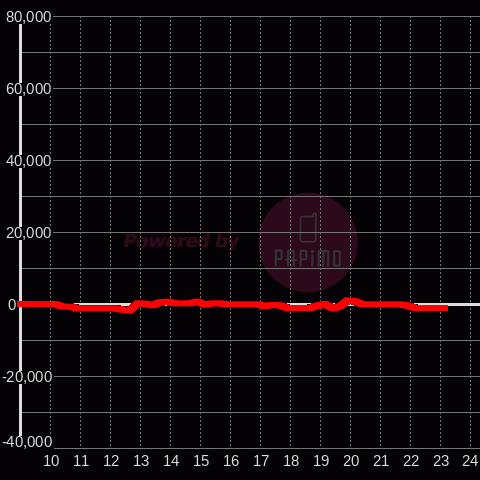
Task: Click the red line peak near hour 20
Action: [x=348, y=300]
